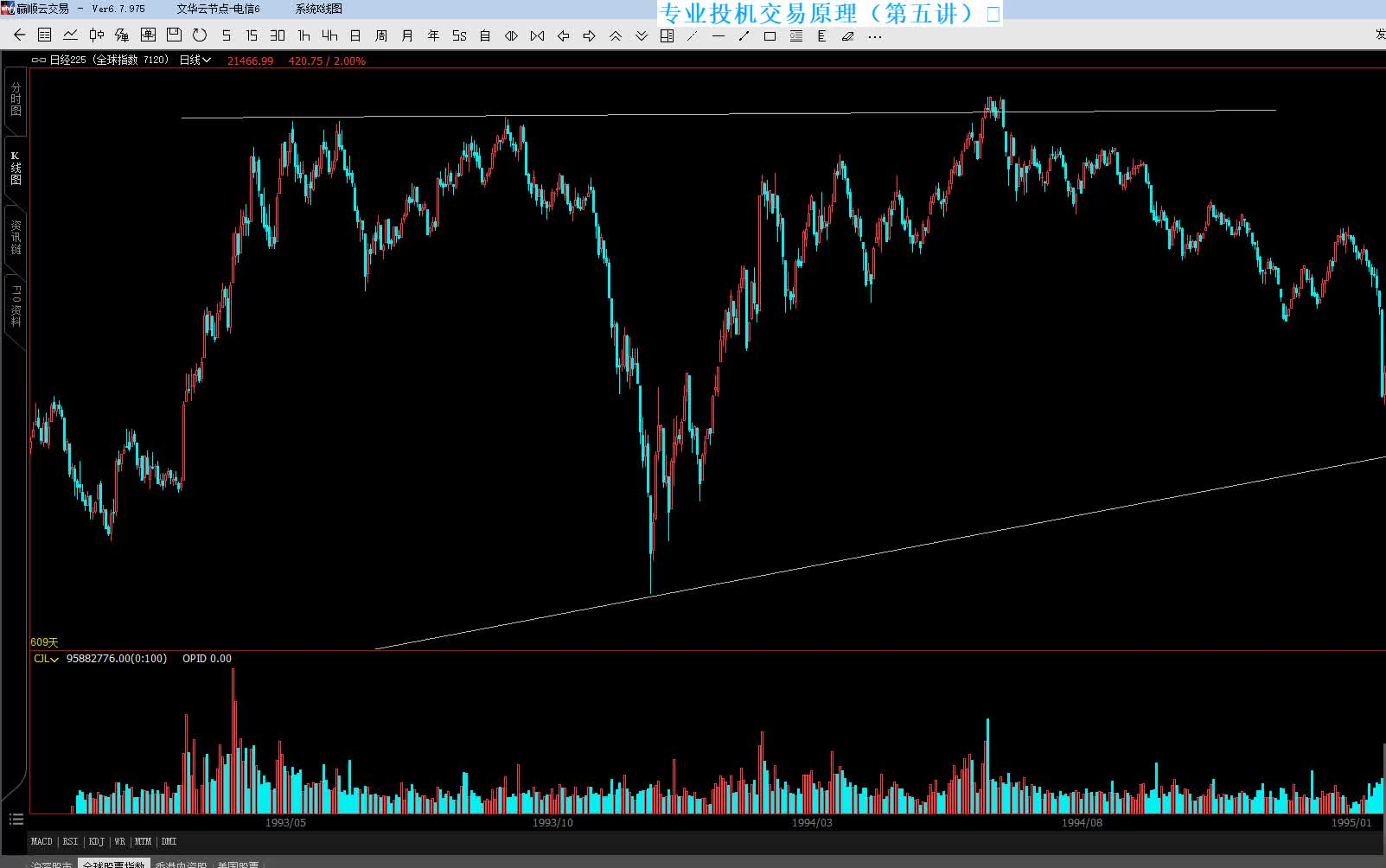Click the expand horizontally arrows icon
The image size is (1386, 868).
point(511,35)
